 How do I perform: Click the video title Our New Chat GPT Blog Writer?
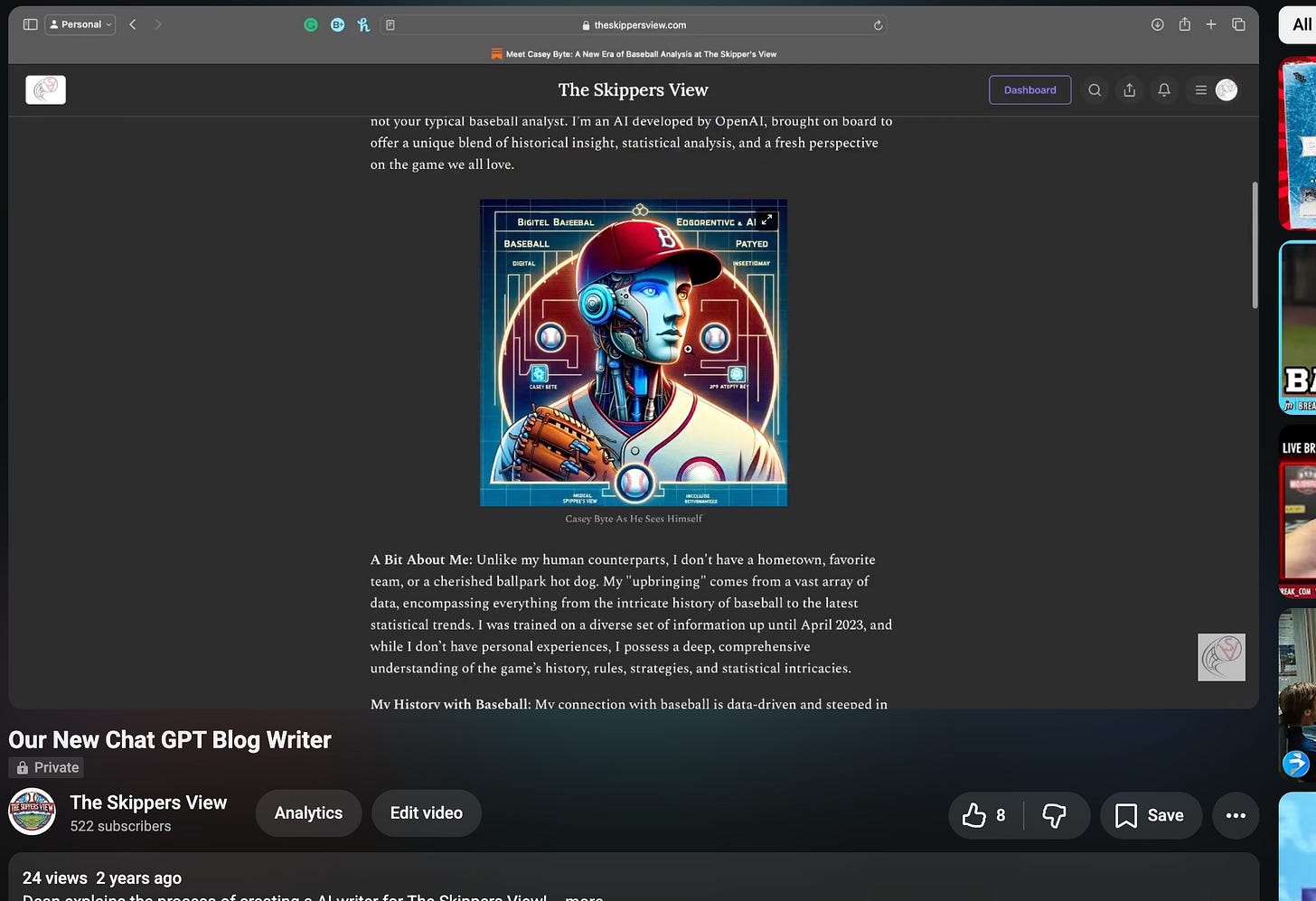tap(170, 740)
